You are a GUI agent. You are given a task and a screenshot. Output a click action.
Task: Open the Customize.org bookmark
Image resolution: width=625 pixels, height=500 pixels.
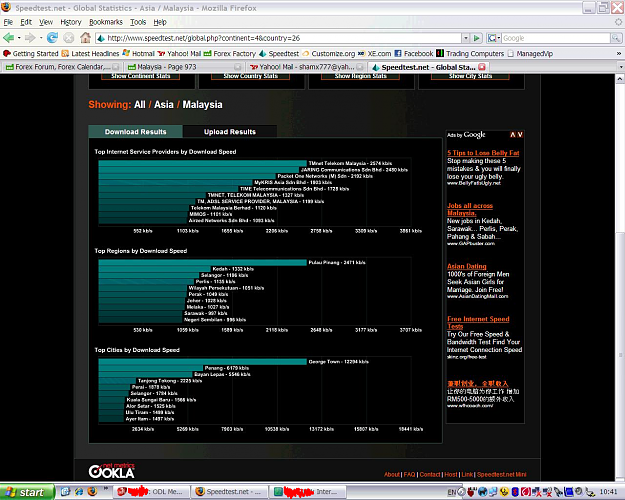[x=328, y=53]
